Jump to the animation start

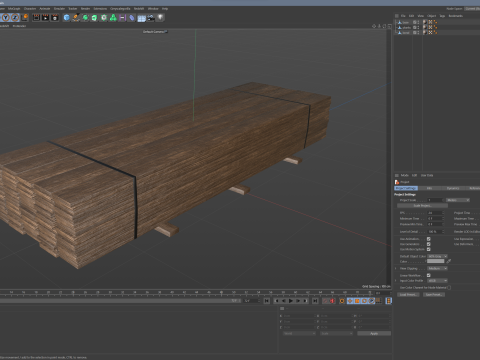click(267, 301)
